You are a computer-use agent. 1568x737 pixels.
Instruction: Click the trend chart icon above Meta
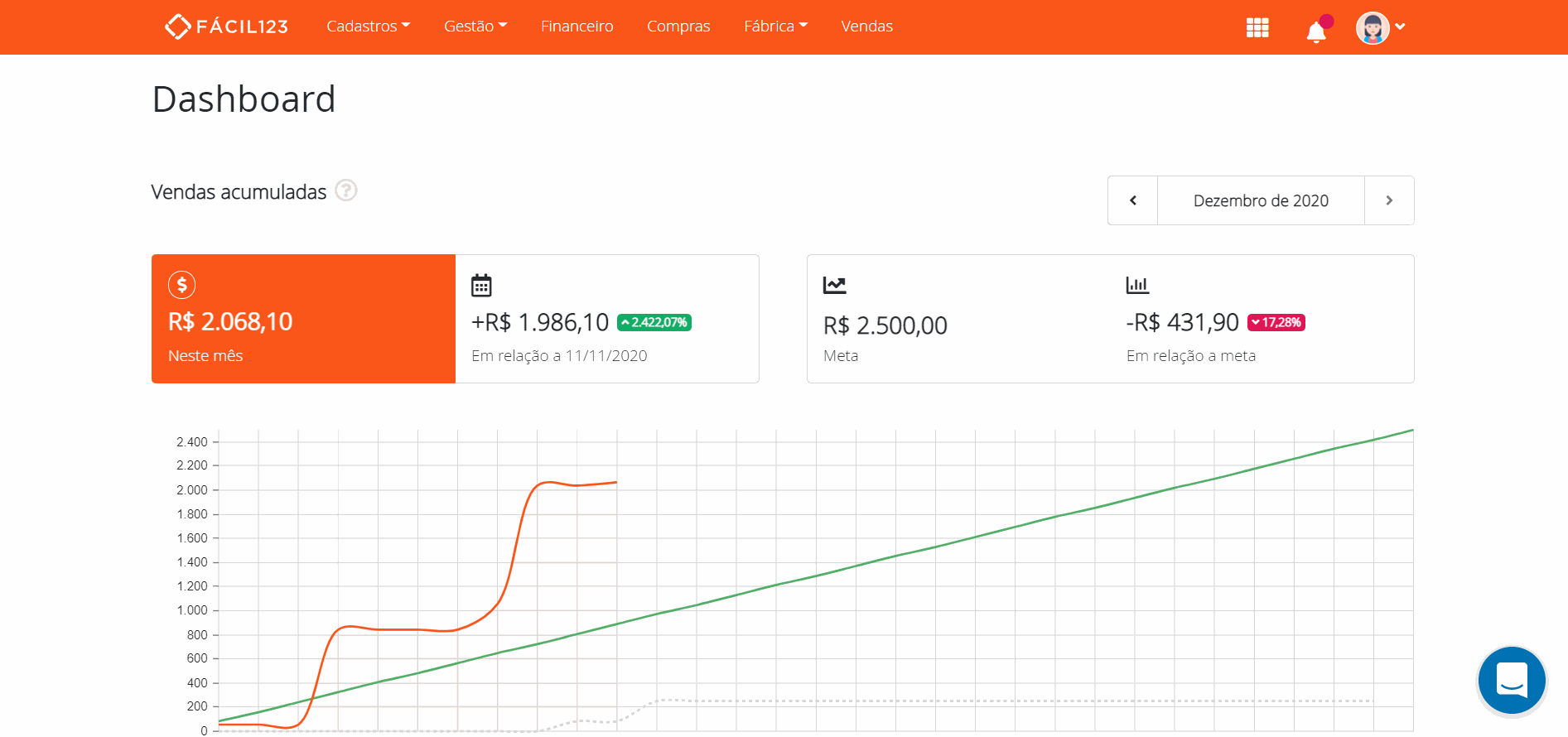[x=834, y=286]
